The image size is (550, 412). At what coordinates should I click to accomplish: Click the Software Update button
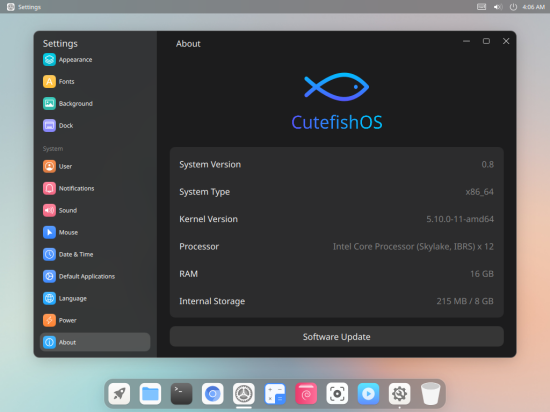click(336, 337)
